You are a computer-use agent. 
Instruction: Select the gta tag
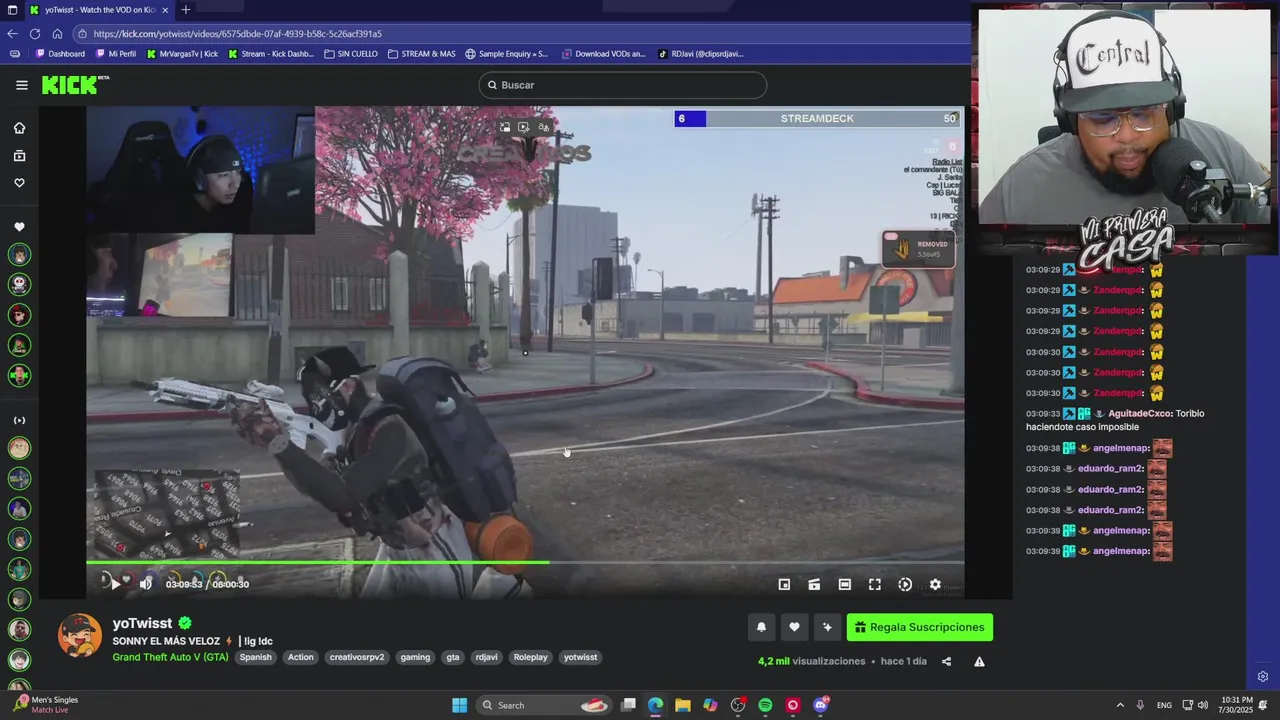453,657
